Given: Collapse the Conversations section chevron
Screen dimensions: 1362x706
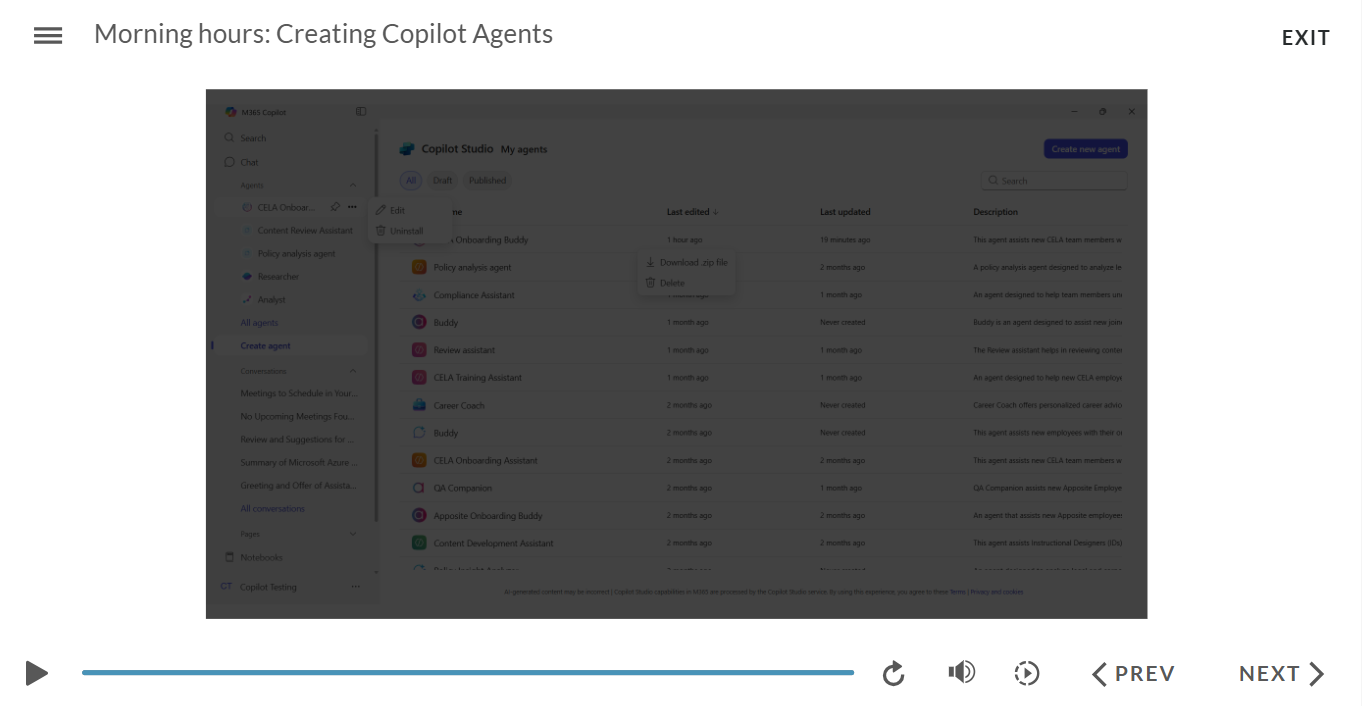Looking at the screenshot, I should click(352, 371).
